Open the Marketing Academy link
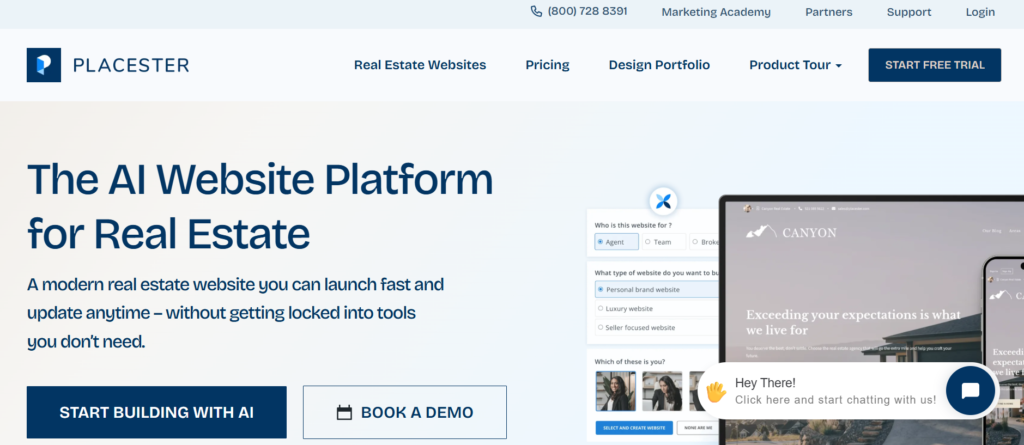The image size is (1024, 445). point(716,12)
